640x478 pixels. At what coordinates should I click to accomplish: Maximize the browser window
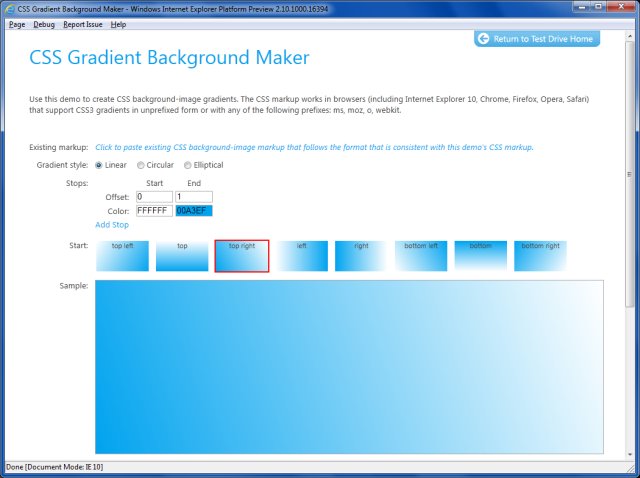598,6
